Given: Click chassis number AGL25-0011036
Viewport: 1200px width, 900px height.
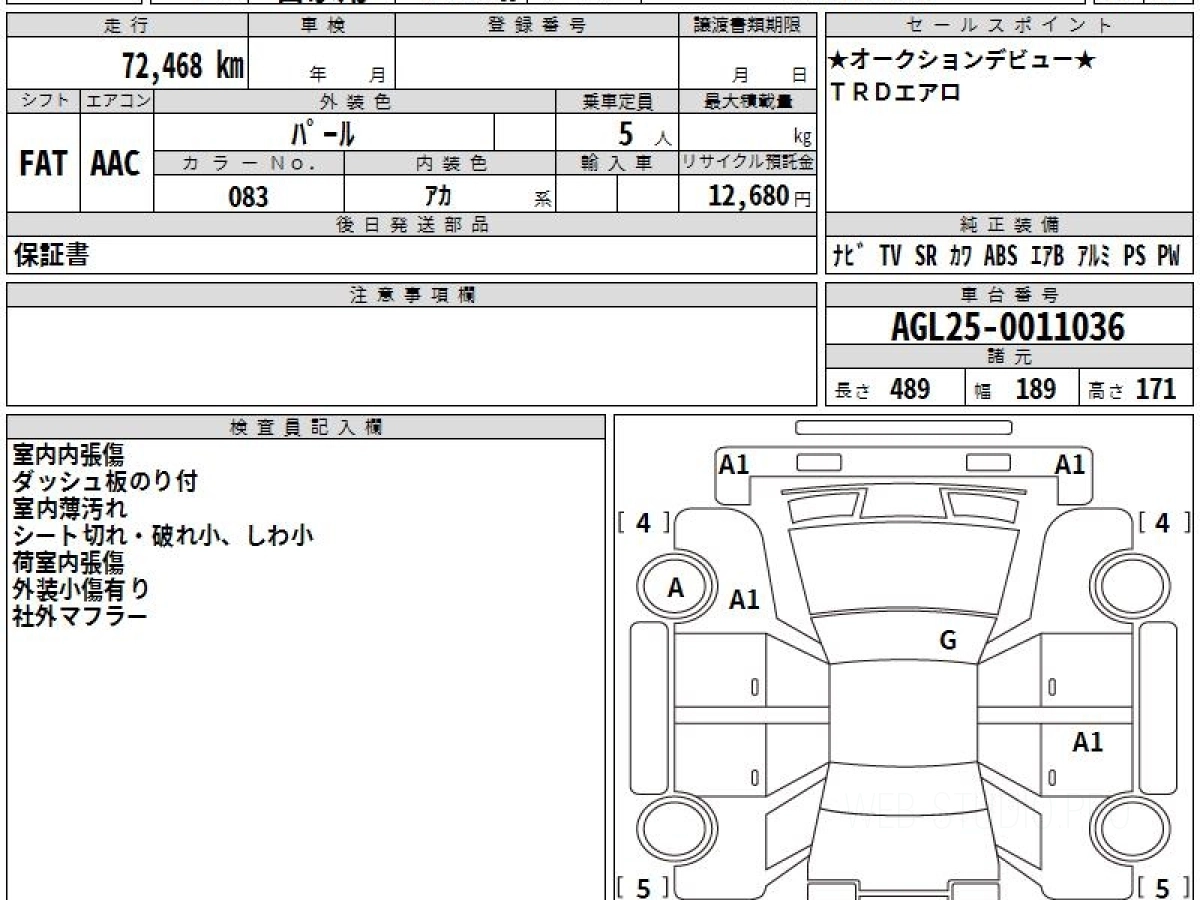Looking at the screenshot, I should pos(1008,326).
